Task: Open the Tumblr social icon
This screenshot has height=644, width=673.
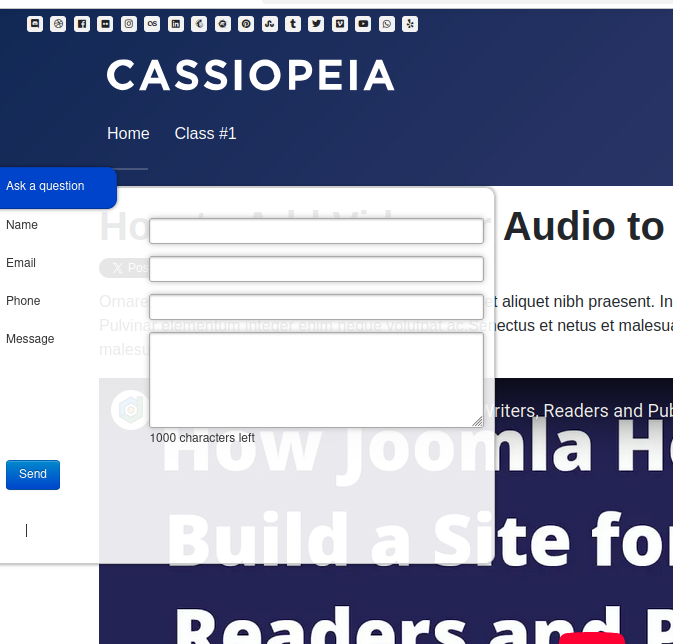Action: point(293,24)
